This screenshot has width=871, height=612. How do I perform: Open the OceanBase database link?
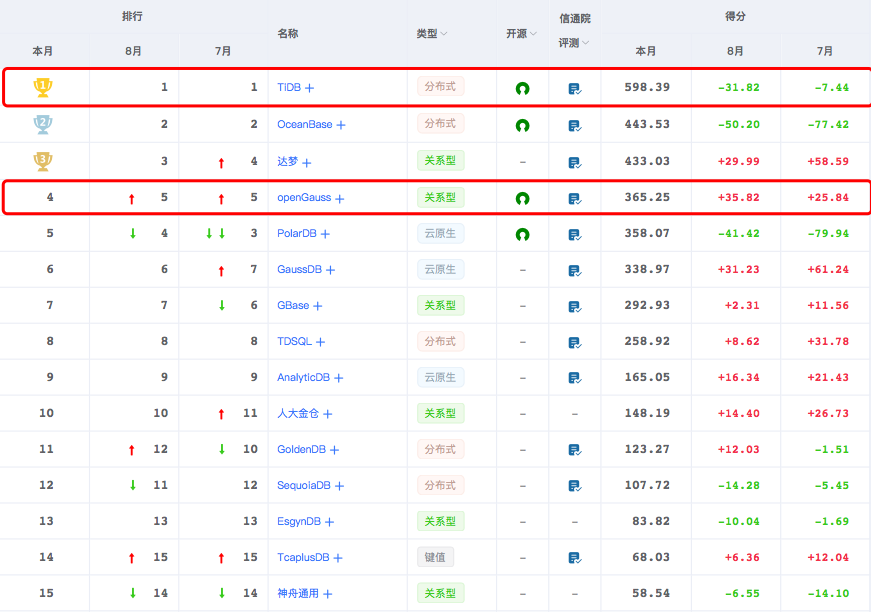coord(304,124)
